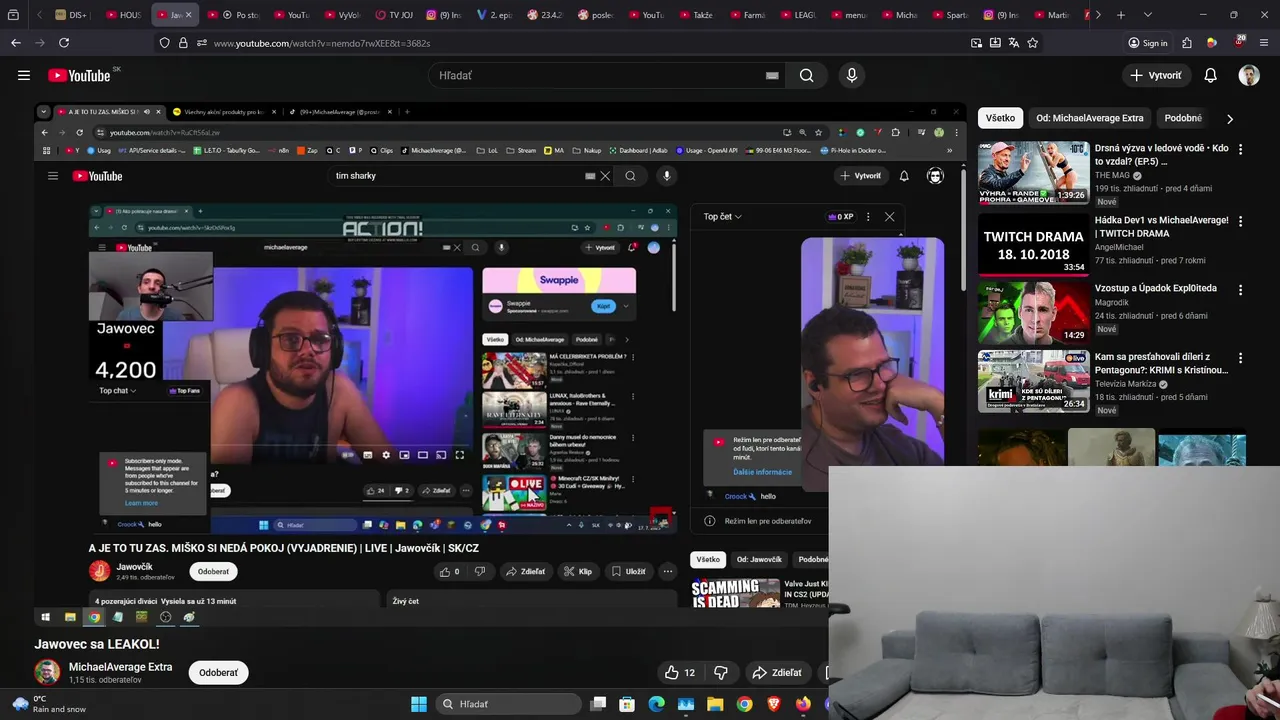Open the YouTube account avatar menu
Image resolution: width=1280 pixels, height=720 pixels.
1249,75
